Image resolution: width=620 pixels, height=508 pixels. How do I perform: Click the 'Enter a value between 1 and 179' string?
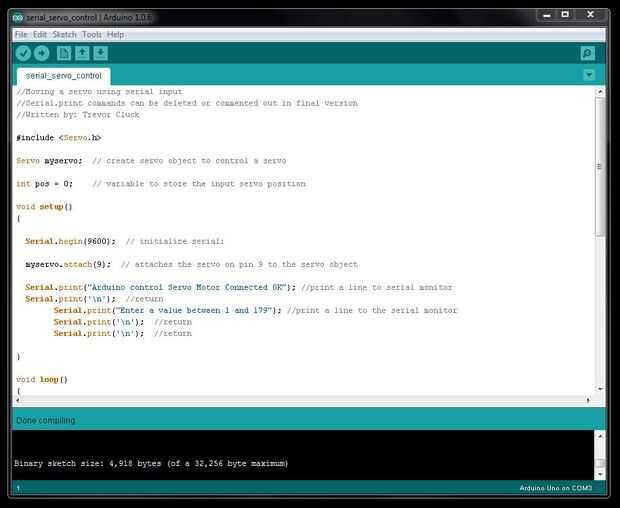coord(195,310)
